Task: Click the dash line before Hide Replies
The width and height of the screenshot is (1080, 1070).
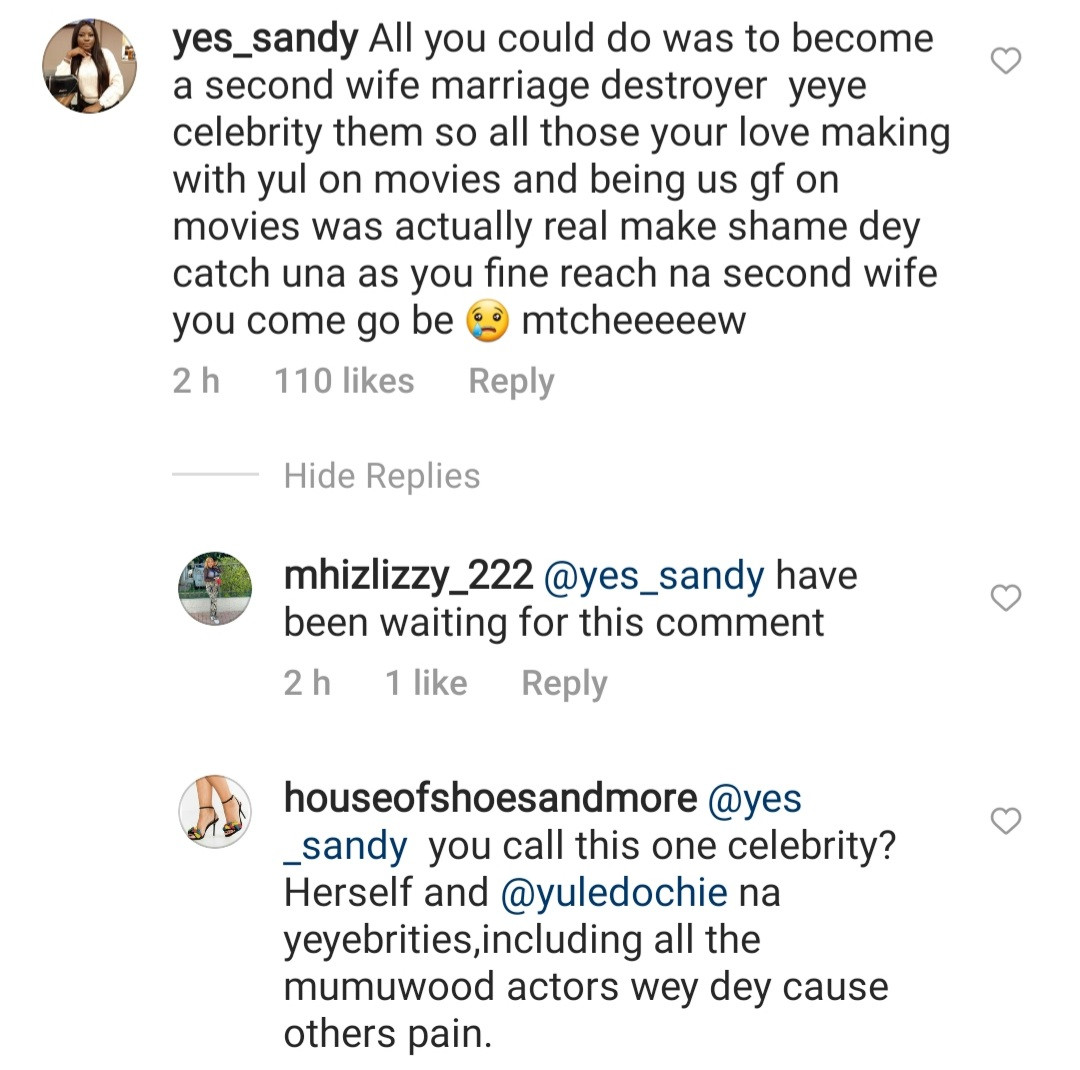Action: click(217, 477)
